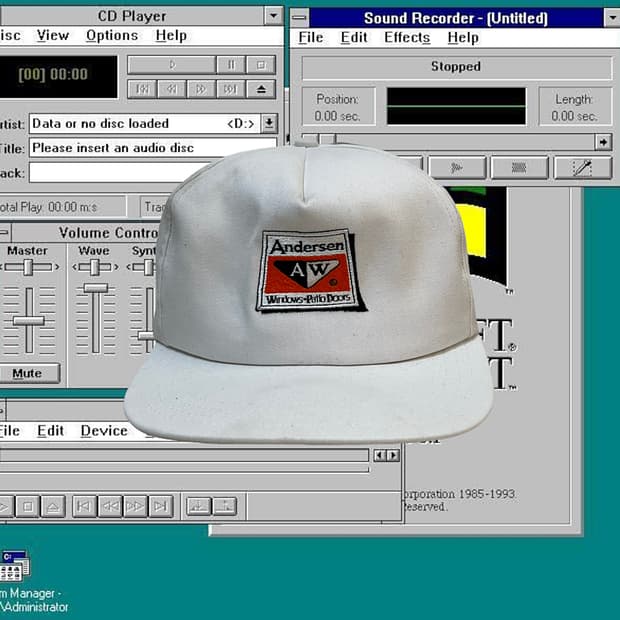
Task: Click right arrow of Wave balance
Action: pyautogui.click(x=116, y=267)
